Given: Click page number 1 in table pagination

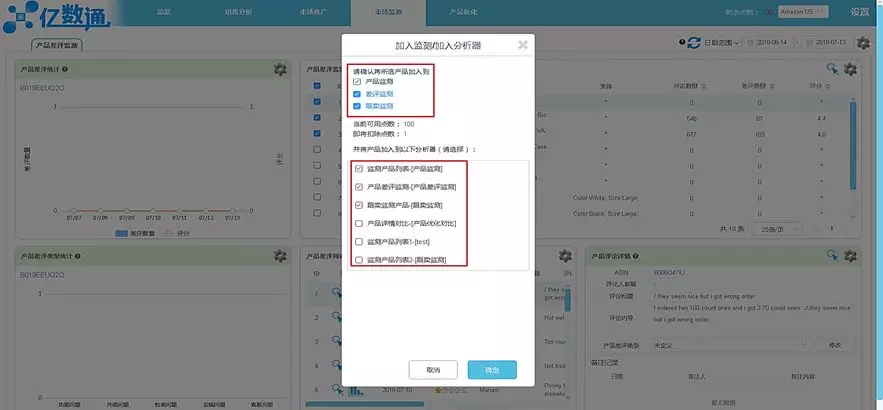Looking at the screenshot, I should pos(831,229).
